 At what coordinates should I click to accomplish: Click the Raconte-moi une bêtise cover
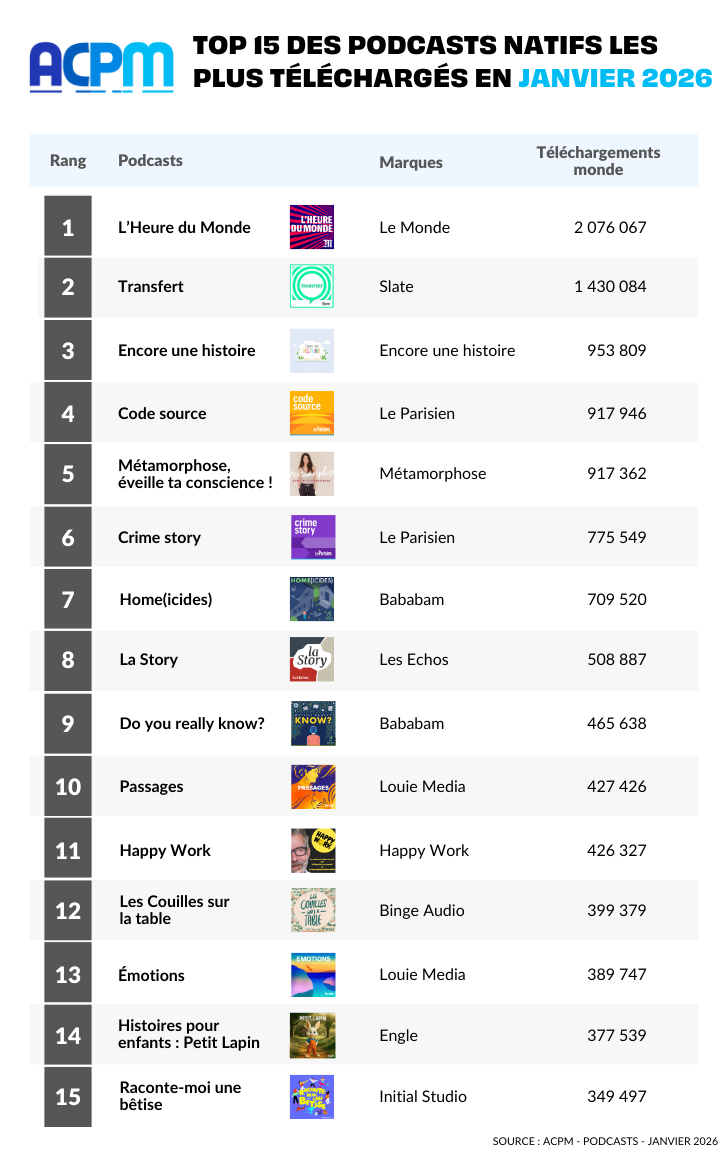[x=311, y=1096]
